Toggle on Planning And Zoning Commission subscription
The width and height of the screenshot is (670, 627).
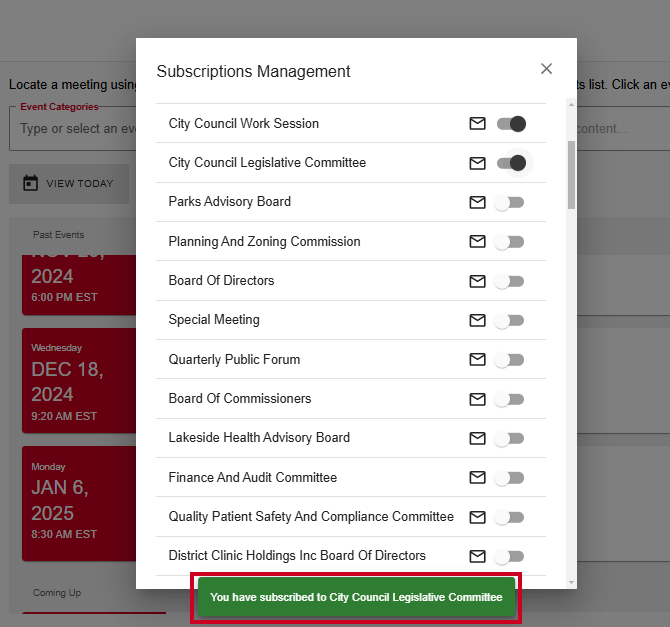coord(509,242)
